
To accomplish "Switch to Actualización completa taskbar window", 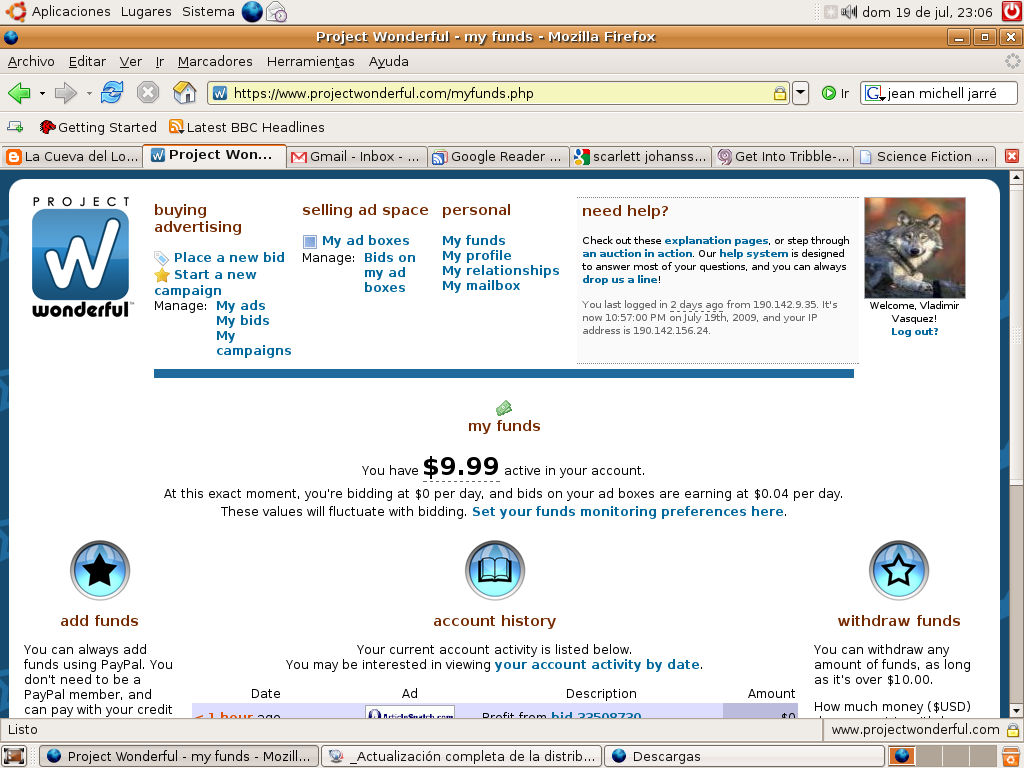I will tap(462, 756).
